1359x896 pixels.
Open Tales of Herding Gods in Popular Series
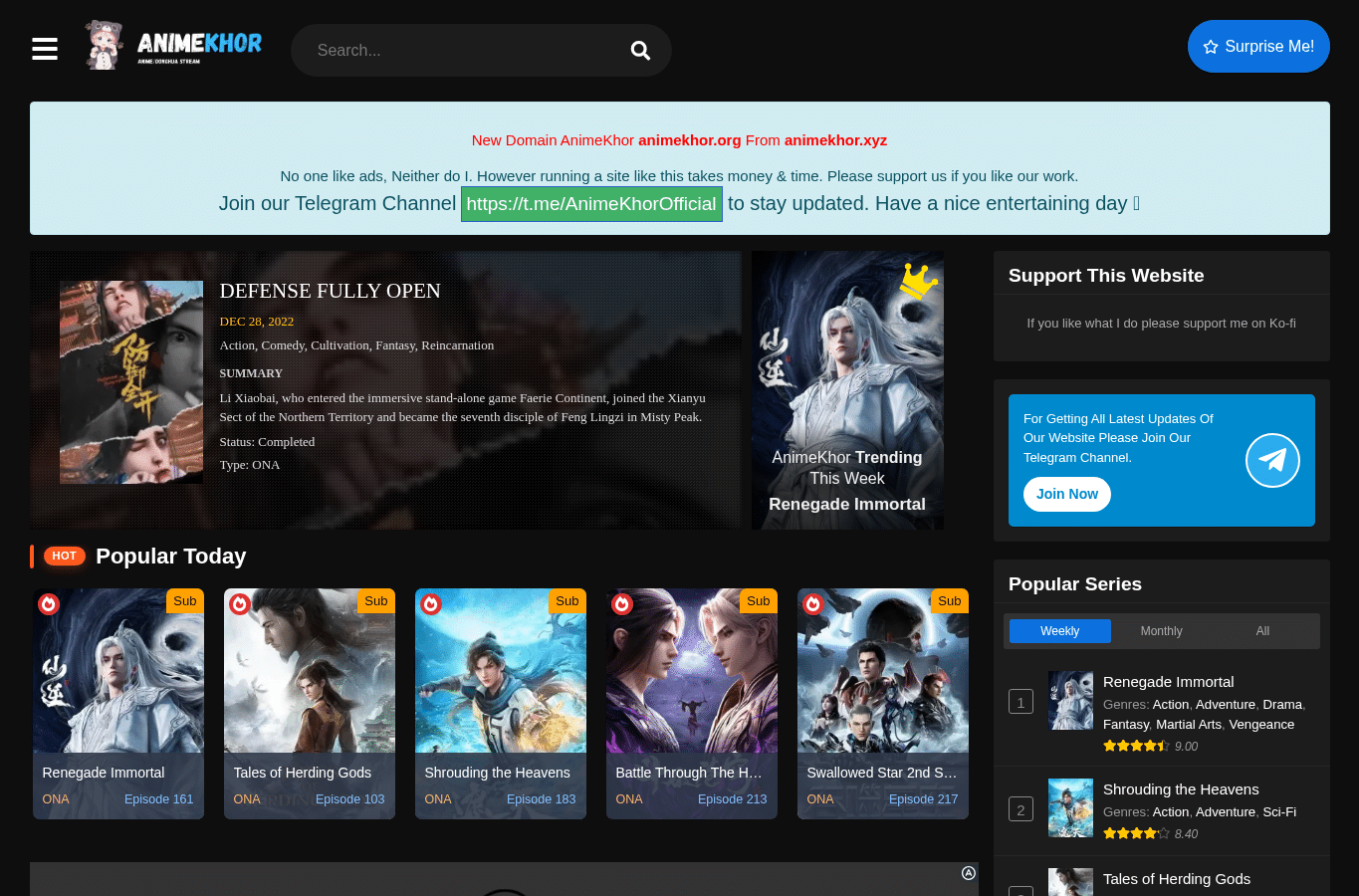pyautogui.click(x=1177, y=879)
